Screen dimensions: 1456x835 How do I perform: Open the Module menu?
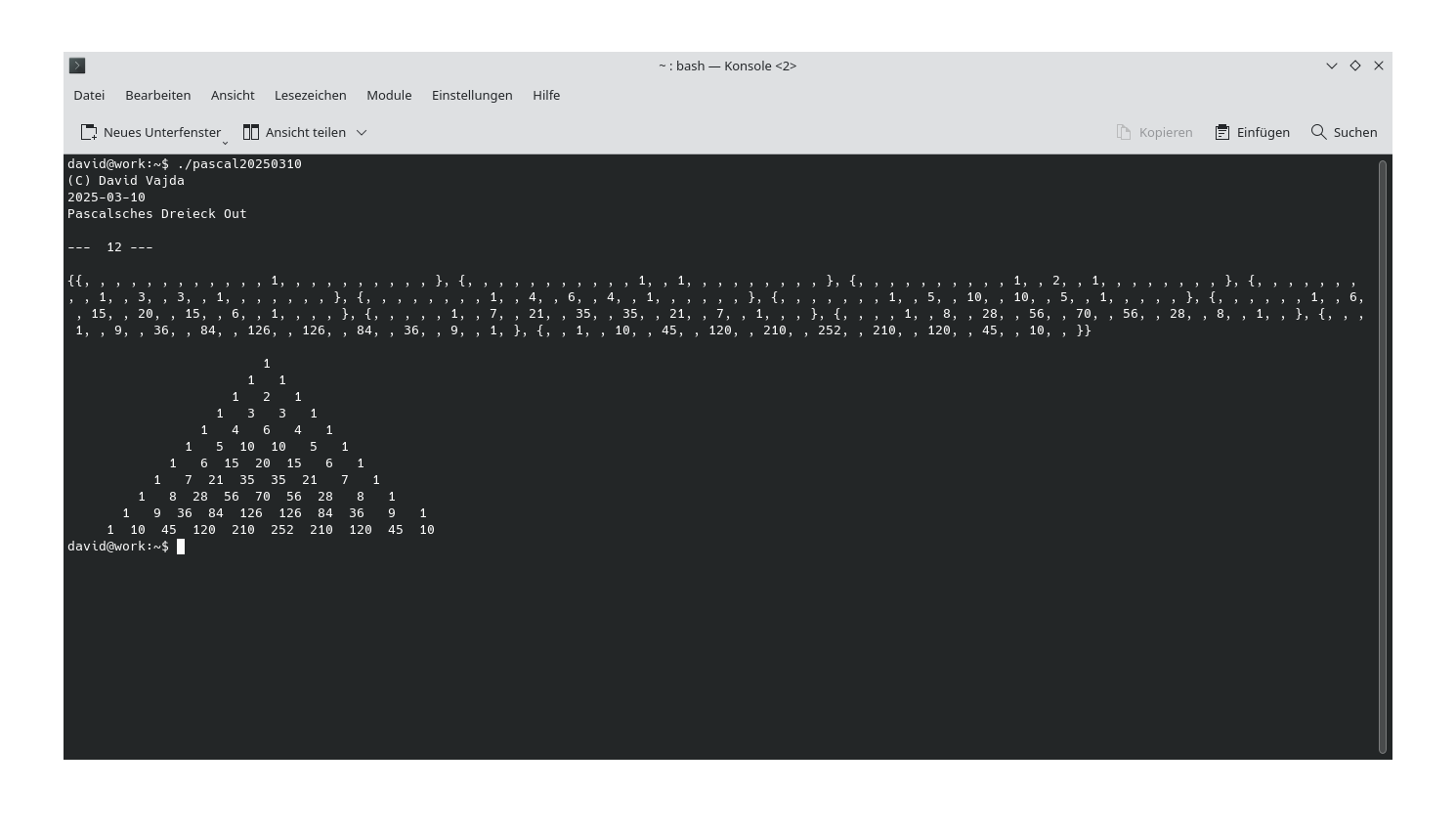[x=388, y=95]
